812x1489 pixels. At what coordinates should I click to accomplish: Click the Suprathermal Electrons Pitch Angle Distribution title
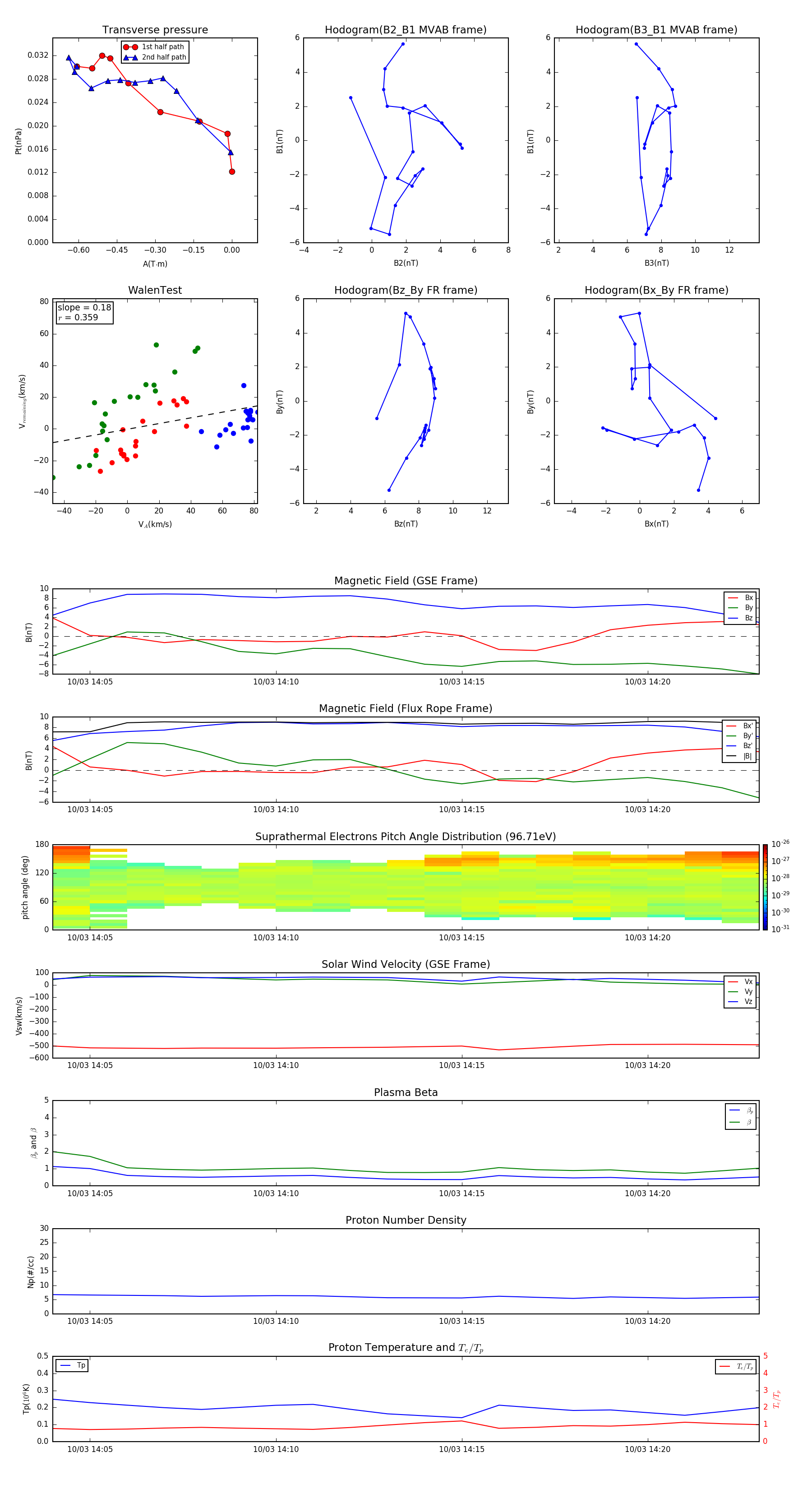(x=406, y=837)
